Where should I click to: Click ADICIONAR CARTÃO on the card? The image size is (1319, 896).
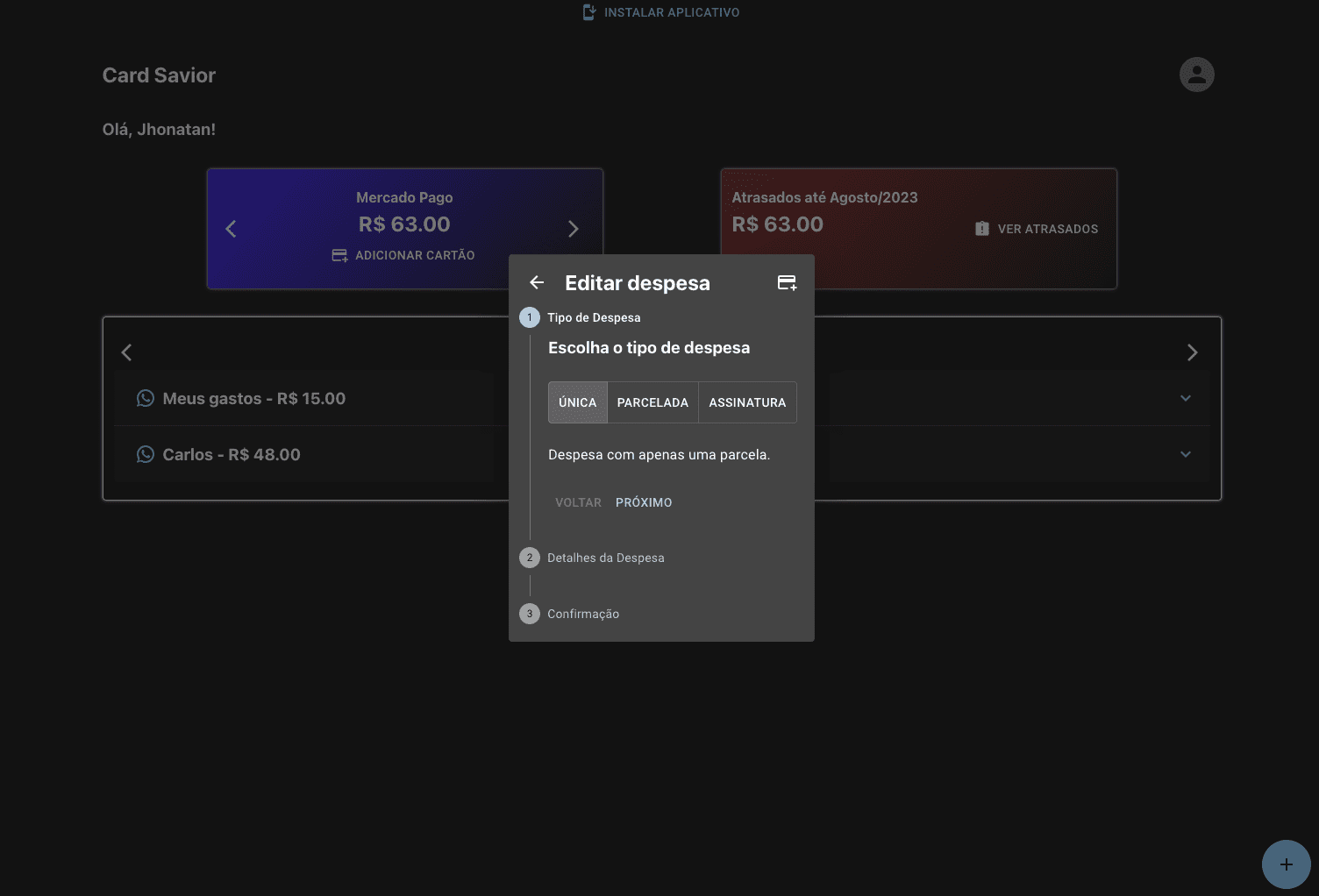click(403, 255)
